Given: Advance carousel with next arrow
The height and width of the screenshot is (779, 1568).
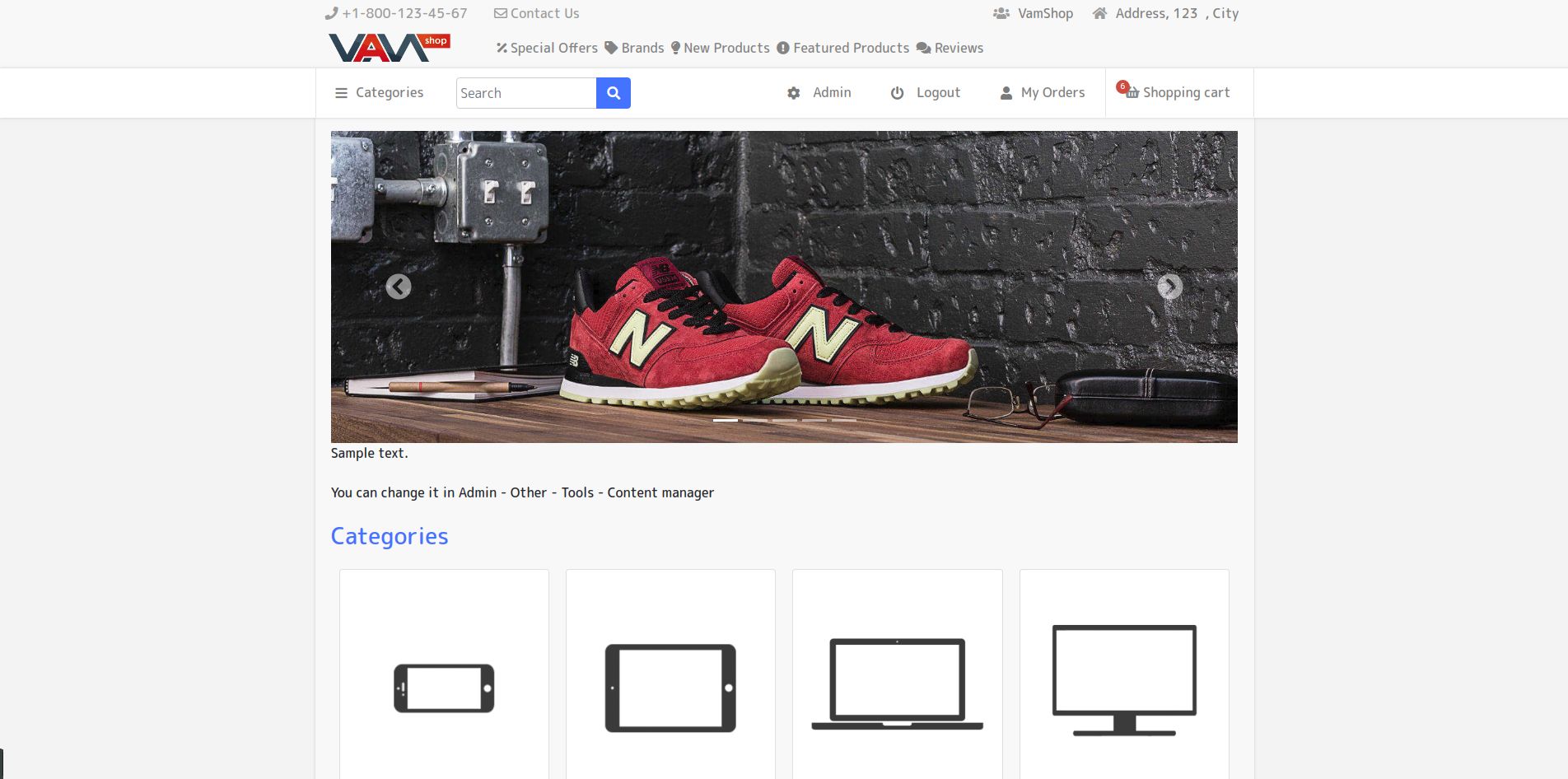Looking at the screenshot, I should 1169,287.
